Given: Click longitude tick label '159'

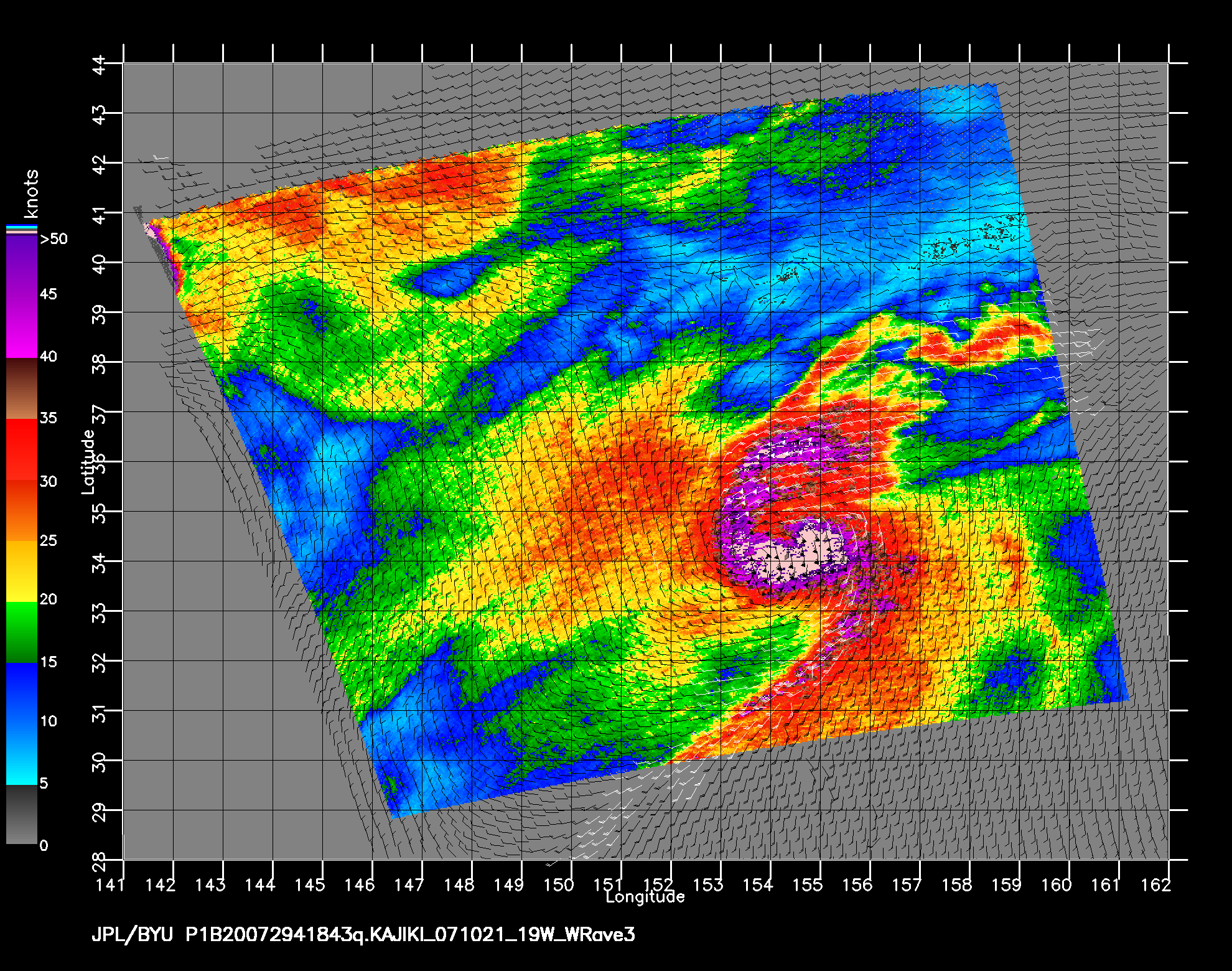Looking at the screenshot, I should click(x=1006, y=884).
